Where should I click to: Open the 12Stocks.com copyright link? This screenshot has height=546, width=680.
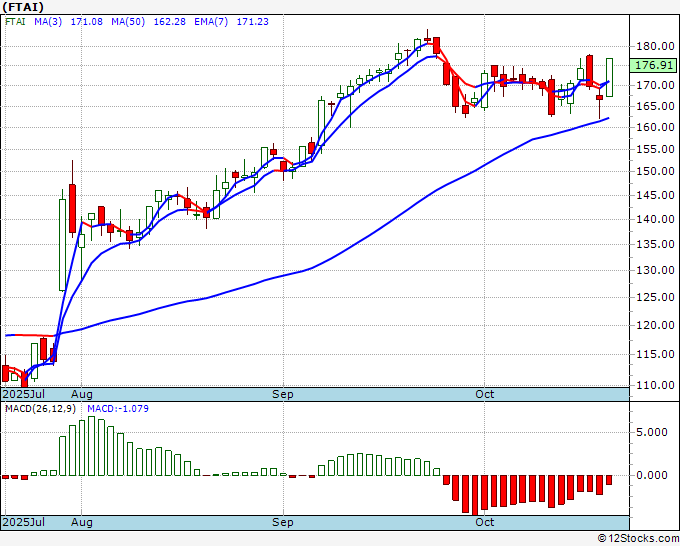click(638, 539)
